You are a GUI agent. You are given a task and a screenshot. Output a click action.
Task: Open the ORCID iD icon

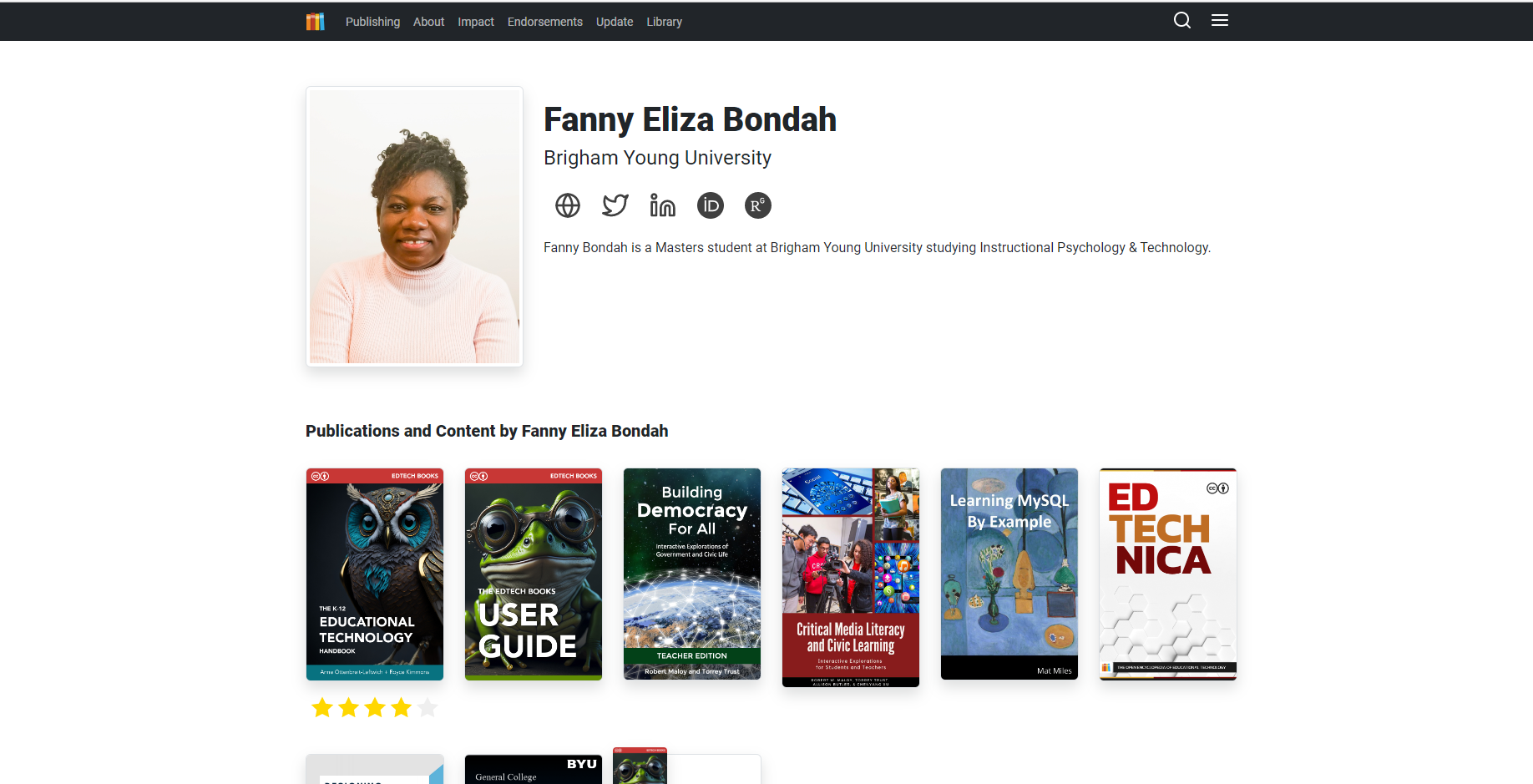[711, 205]
